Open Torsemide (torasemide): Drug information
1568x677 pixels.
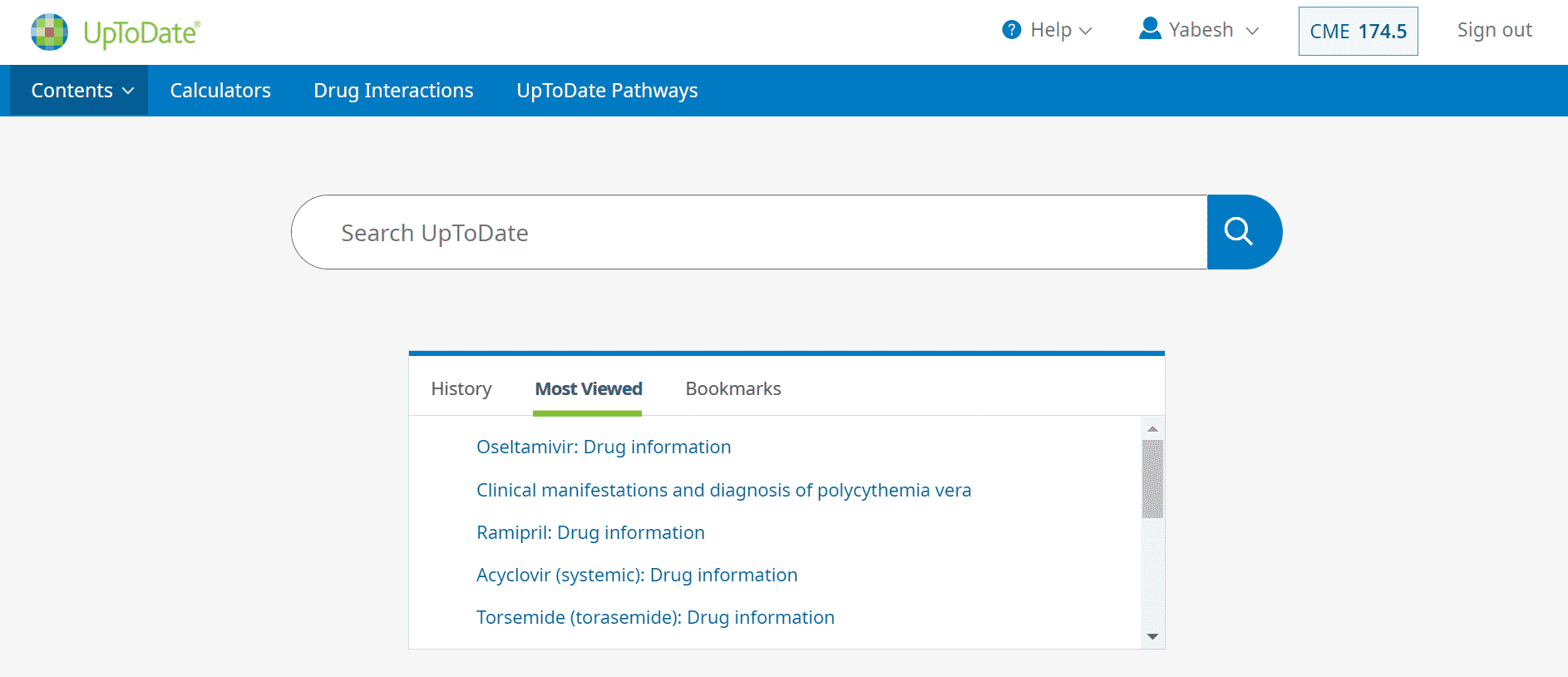(655, 617)
